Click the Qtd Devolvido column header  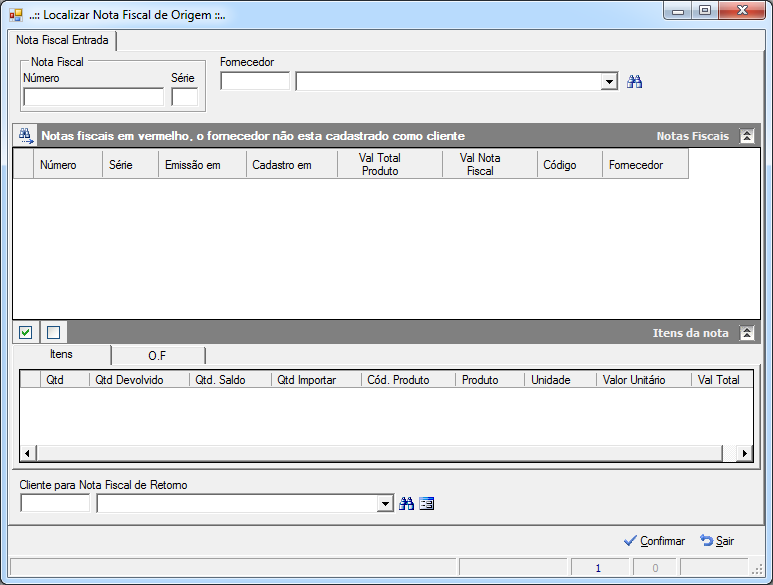139,379
